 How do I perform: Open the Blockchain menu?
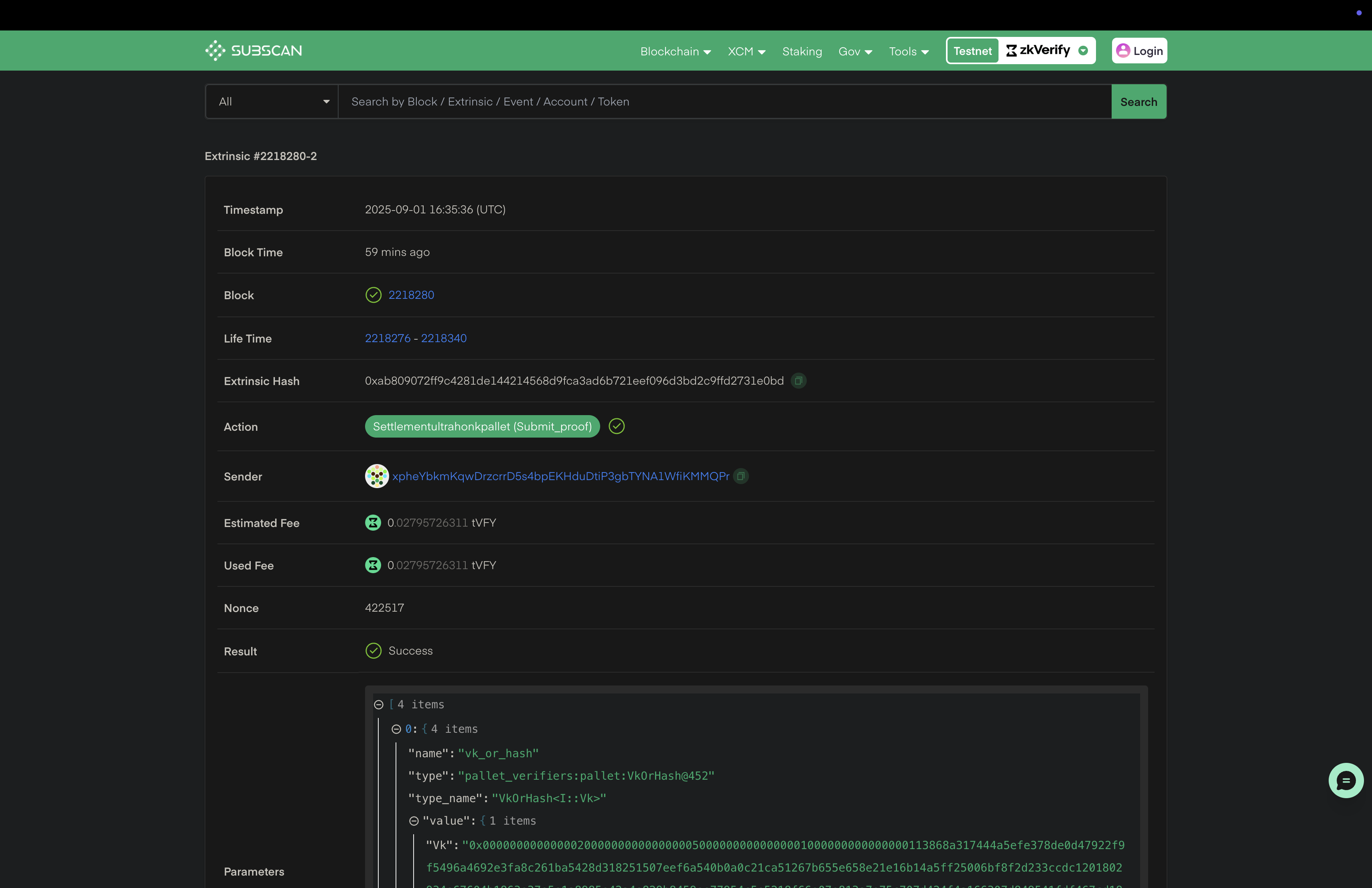click(x=675, y=51)
